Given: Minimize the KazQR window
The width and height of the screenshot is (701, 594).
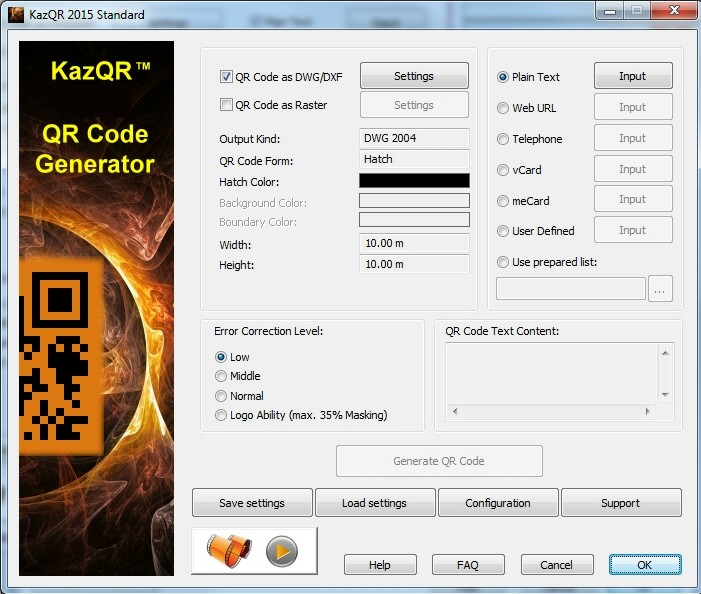Looking at the screenshot, I should [610, 11].
